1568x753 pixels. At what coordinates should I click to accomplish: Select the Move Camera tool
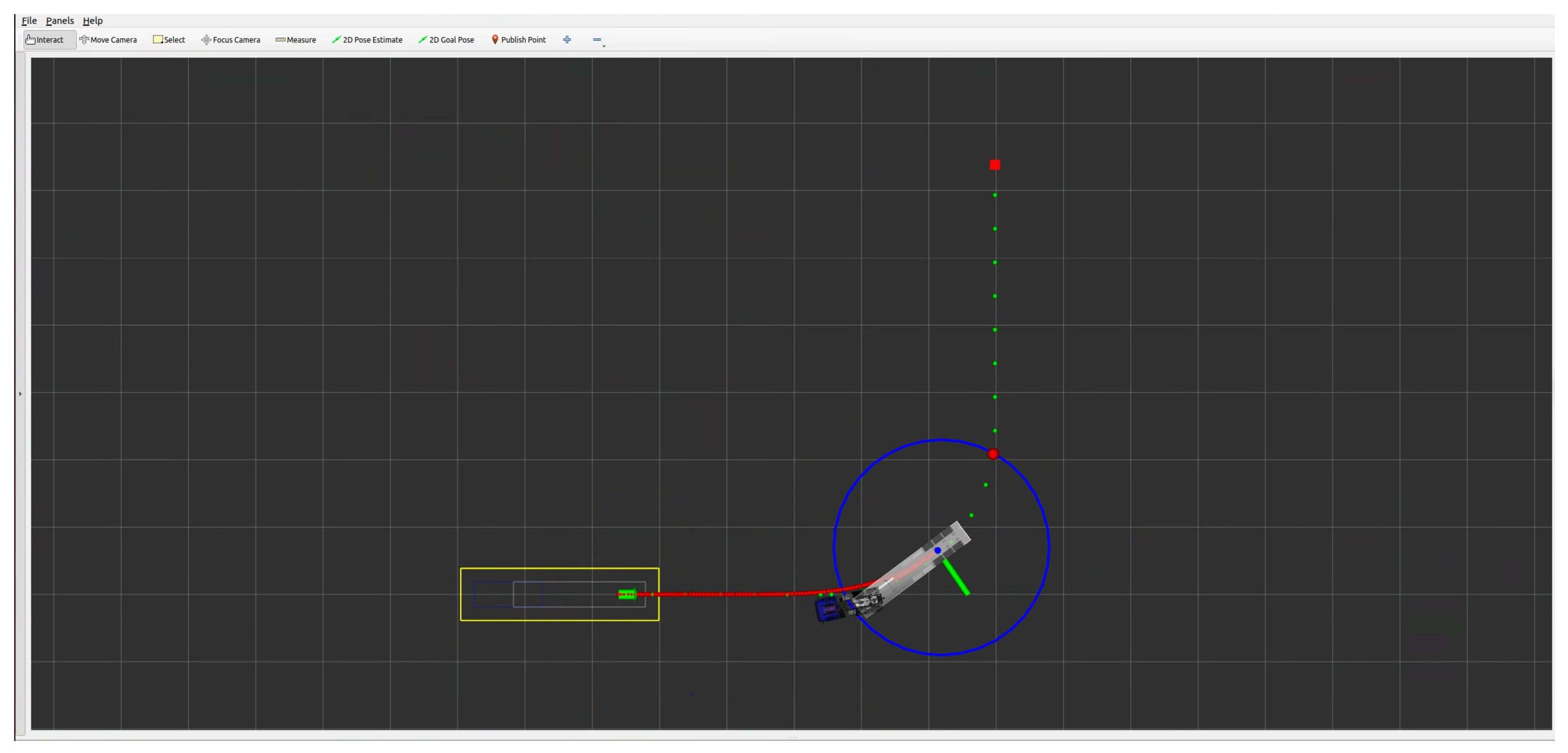click(108, 40)
